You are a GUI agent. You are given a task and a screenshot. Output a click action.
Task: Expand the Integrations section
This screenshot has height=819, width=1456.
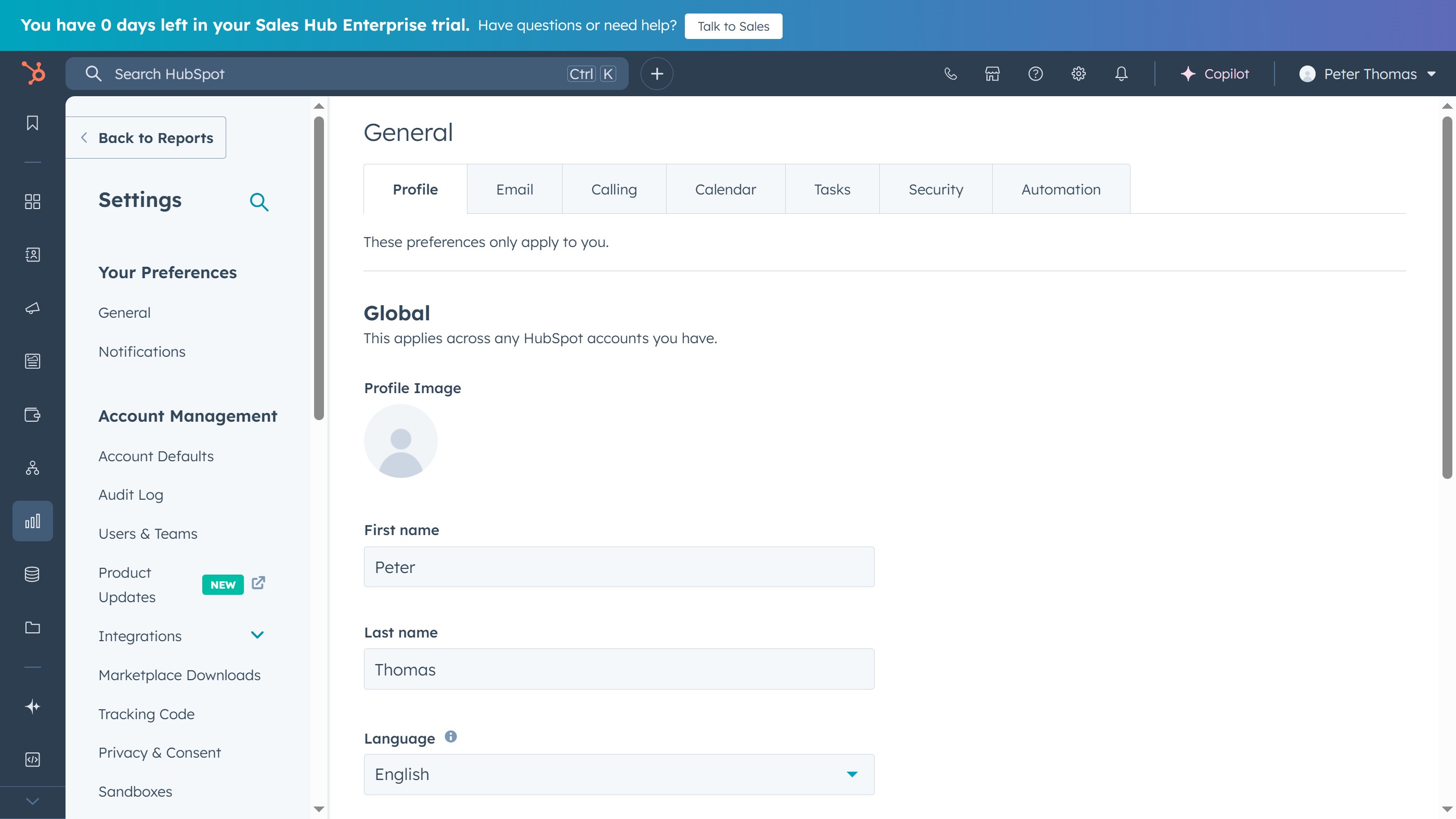click(258, 635)
